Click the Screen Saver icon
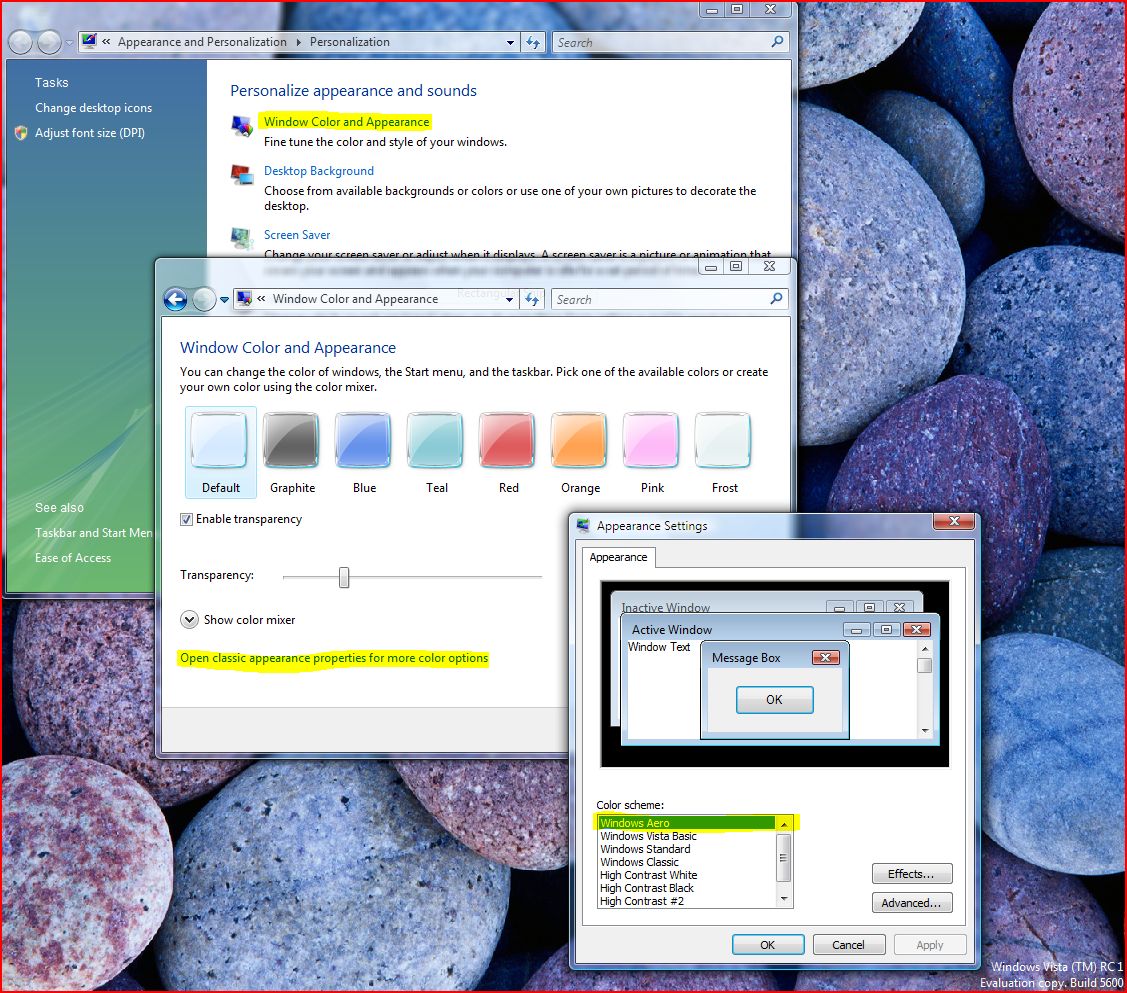 click(242, 238)
